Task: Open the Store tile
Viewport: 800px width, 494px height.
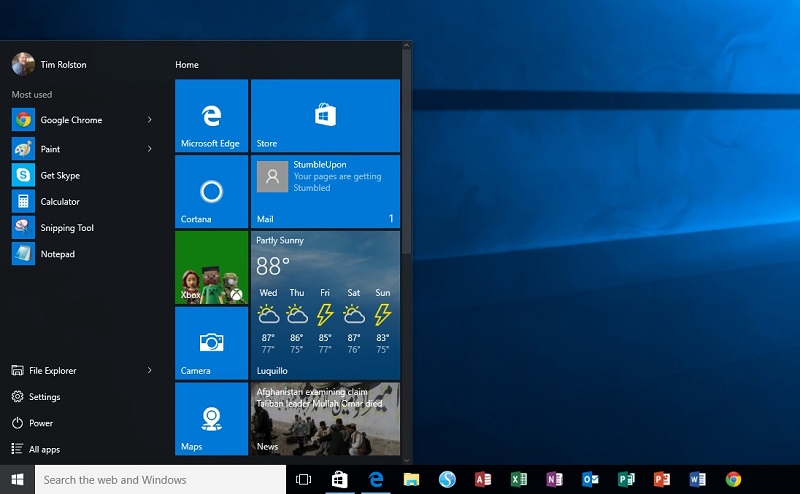Action: point(326,116)
